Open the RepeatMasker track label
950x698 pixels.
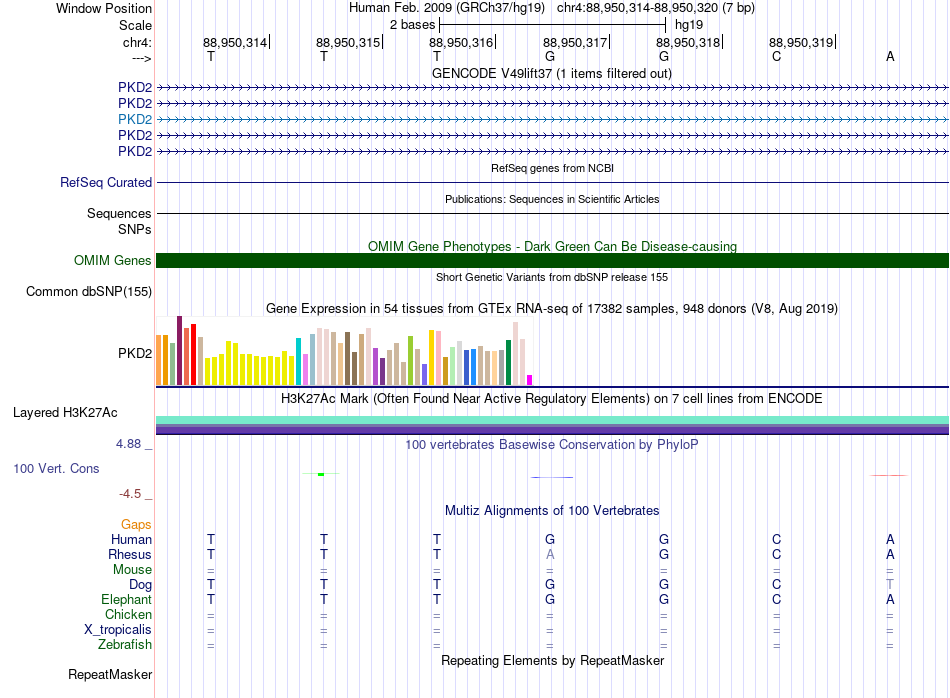(110, 674)
